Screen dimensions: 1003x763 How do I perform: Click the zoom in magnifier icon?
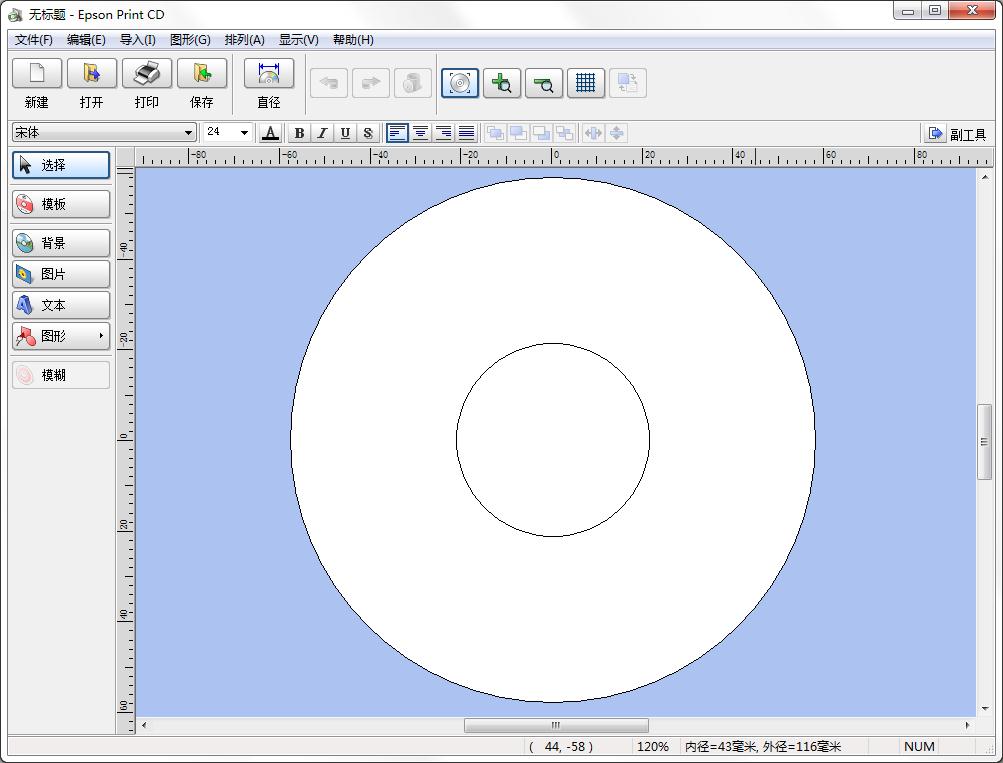[502, 83]
